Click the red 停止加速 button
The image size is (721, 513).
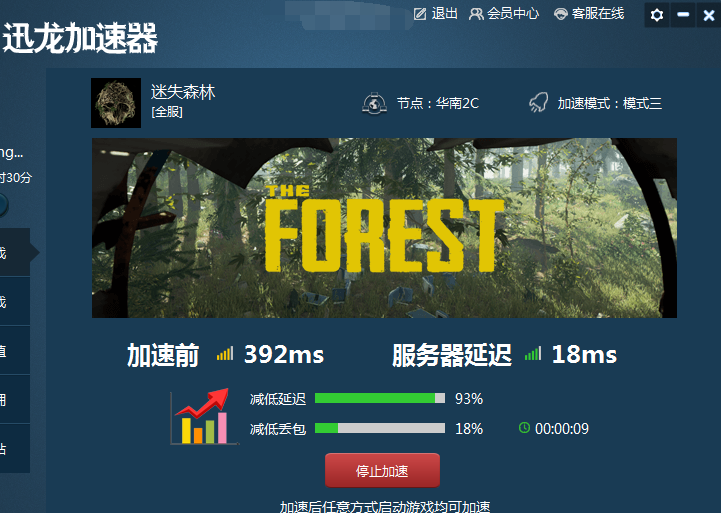click(x=382, y=470)
